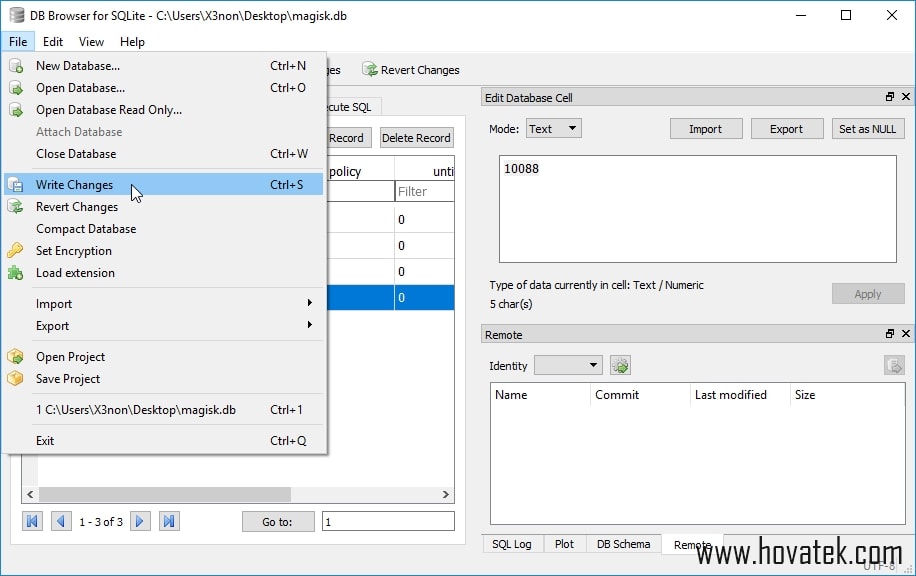Viewport: 916px width, 576px height.
Task: Open the View menu
Action: [x=91, y=41]
